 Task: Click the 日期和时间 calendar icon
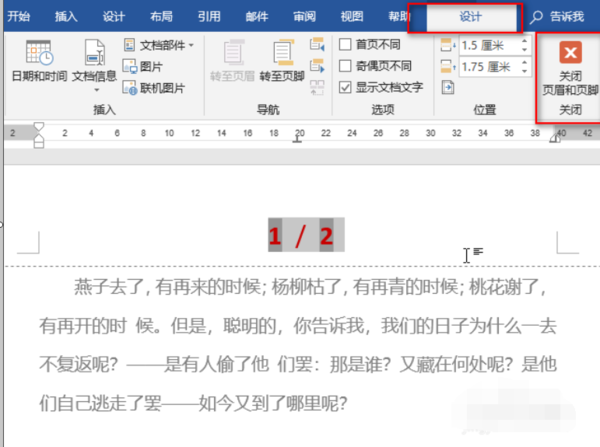click(39, 52)
